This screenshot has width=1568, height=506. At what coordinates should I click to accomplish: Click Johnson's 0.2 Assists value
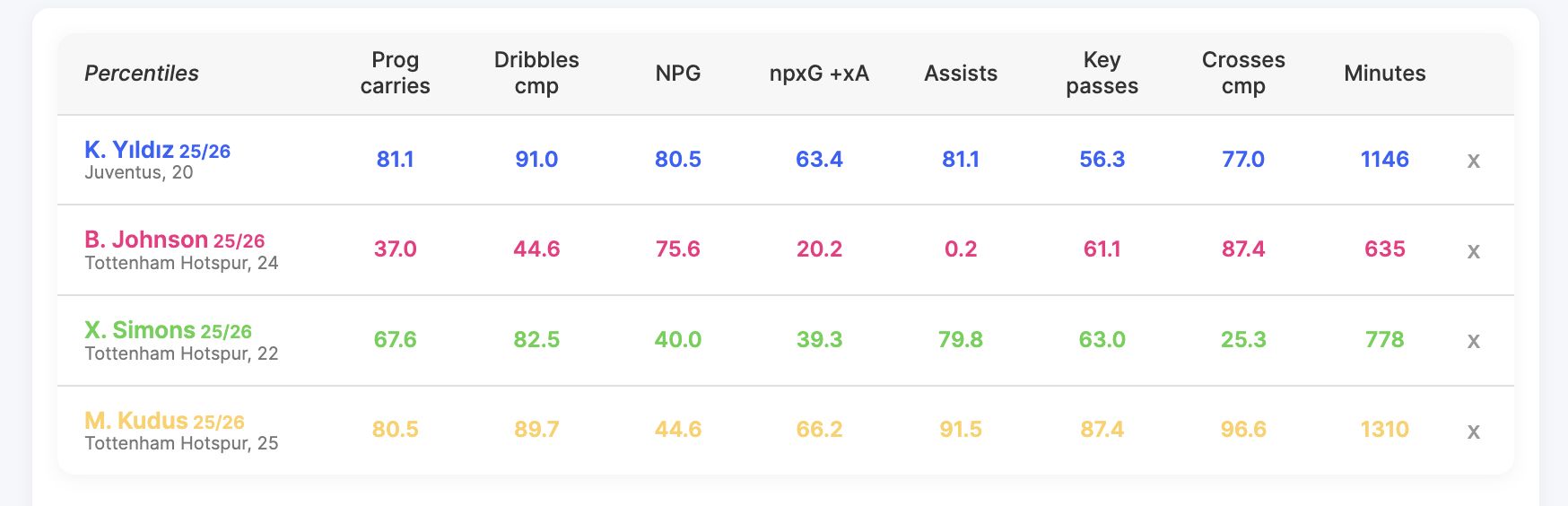[961, 249]
